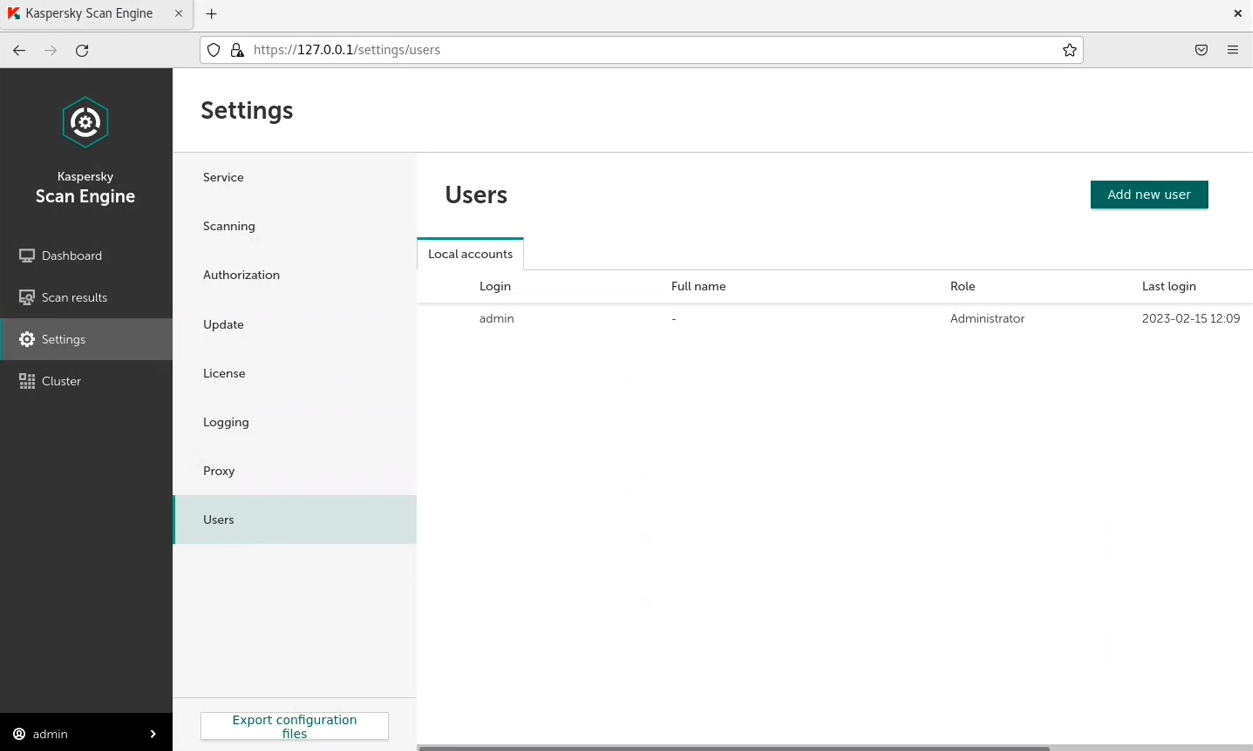Click the Login column header
This screenshot has height=751, width=1253.
click(x=495, y=286)
